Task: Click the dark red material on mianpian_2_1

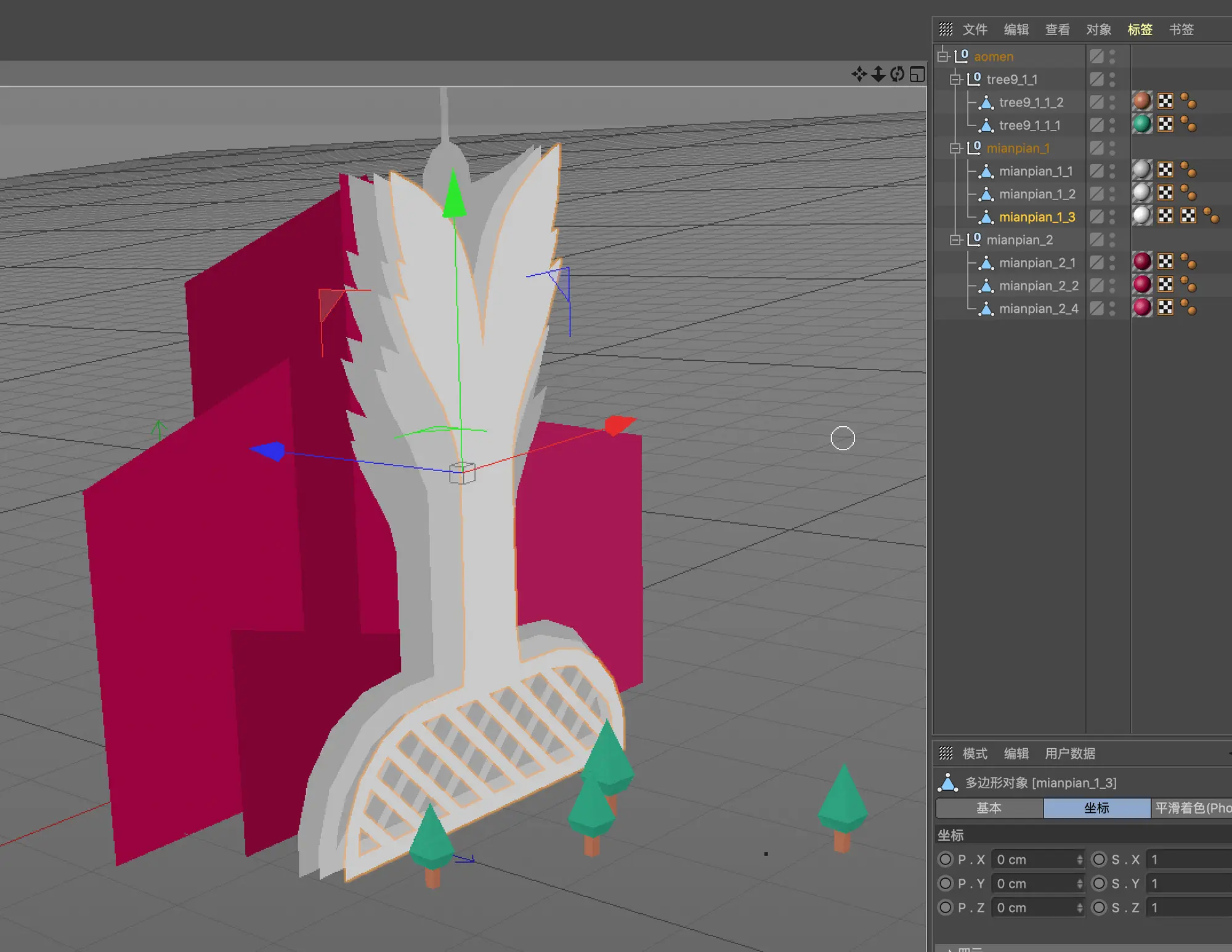Action: coord(1141,262)
